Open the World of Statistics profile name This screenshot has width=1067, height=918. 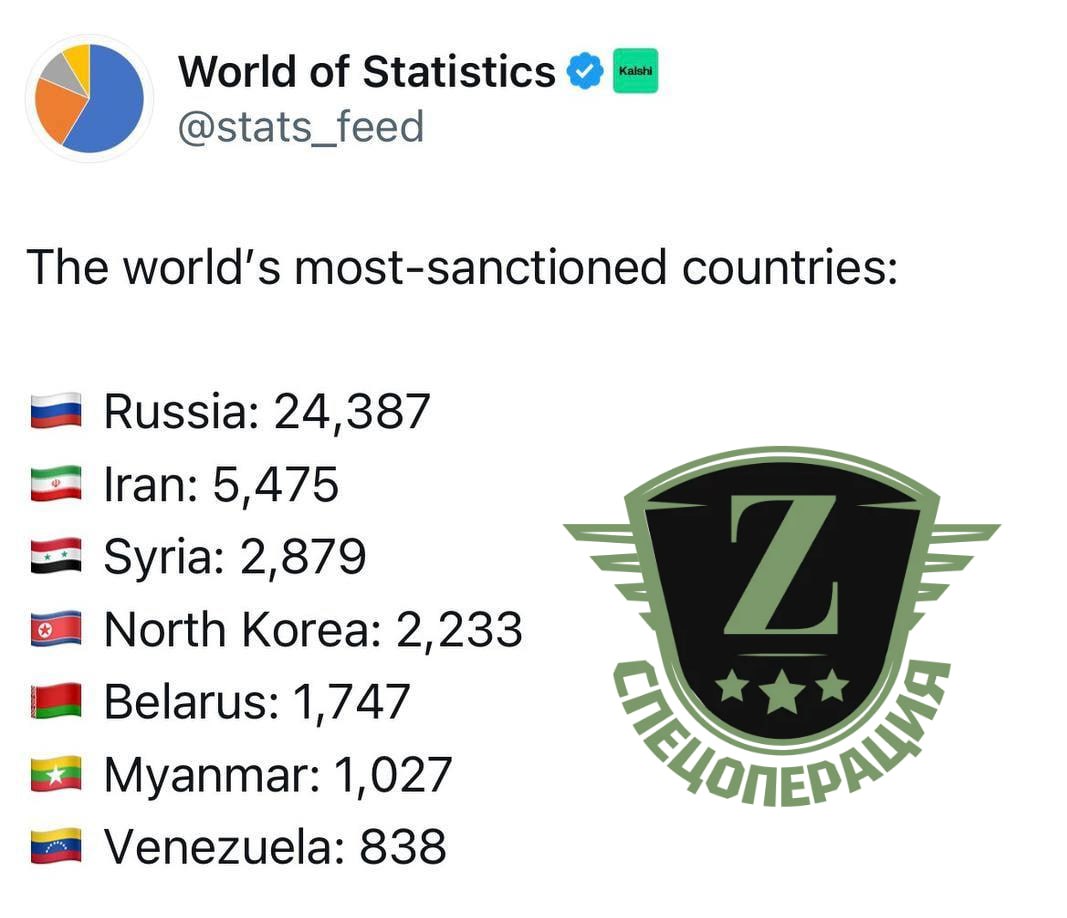(x=367, y=71)
